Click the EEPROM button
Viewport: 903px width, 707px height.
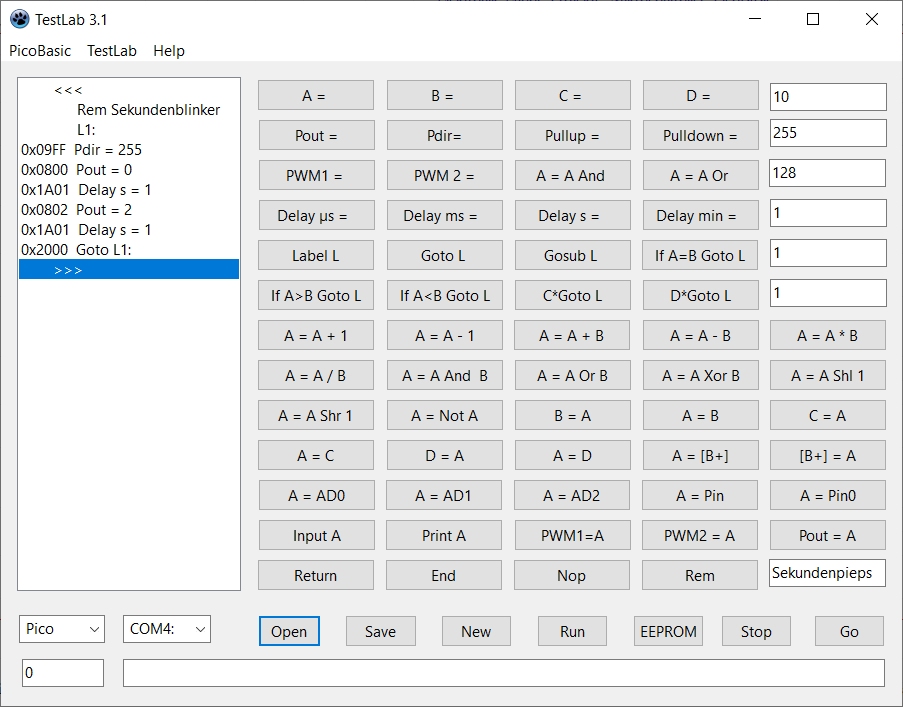(x=667, y=631)
